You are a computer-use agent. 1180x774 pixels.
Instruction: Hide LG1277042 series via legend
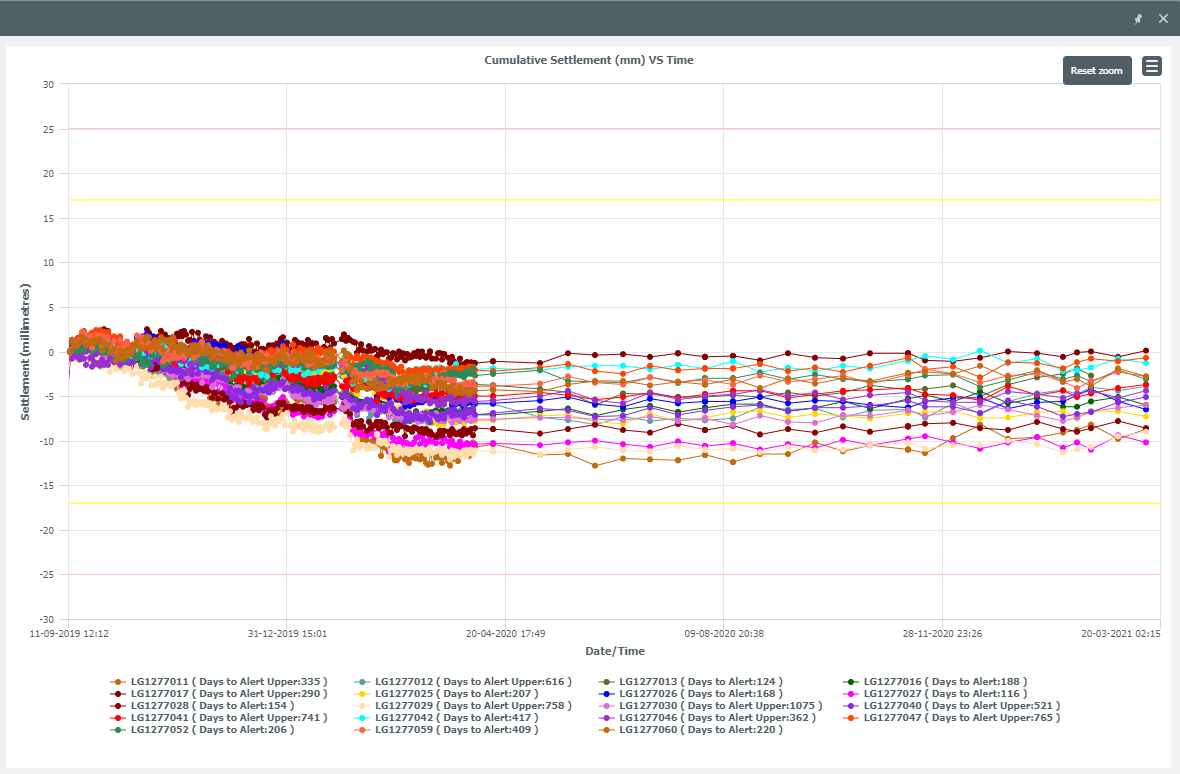(x=446, y=718)
